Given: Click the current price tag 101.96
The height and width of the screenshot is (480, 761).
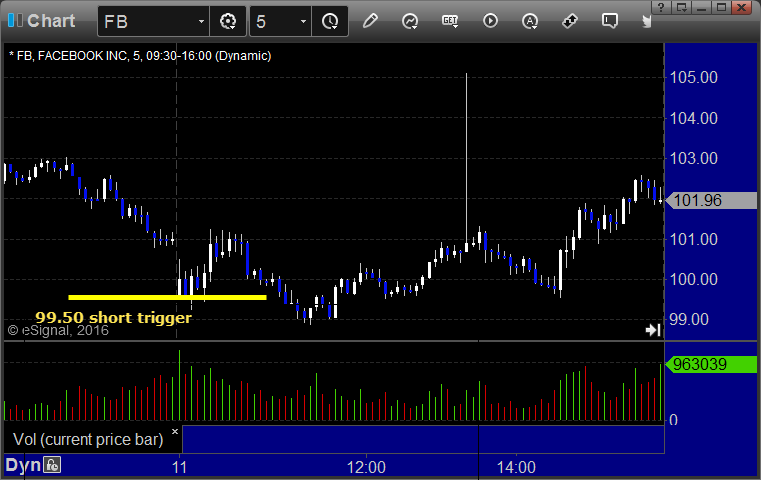Looking at the screenshot, I should coord(711,200).
